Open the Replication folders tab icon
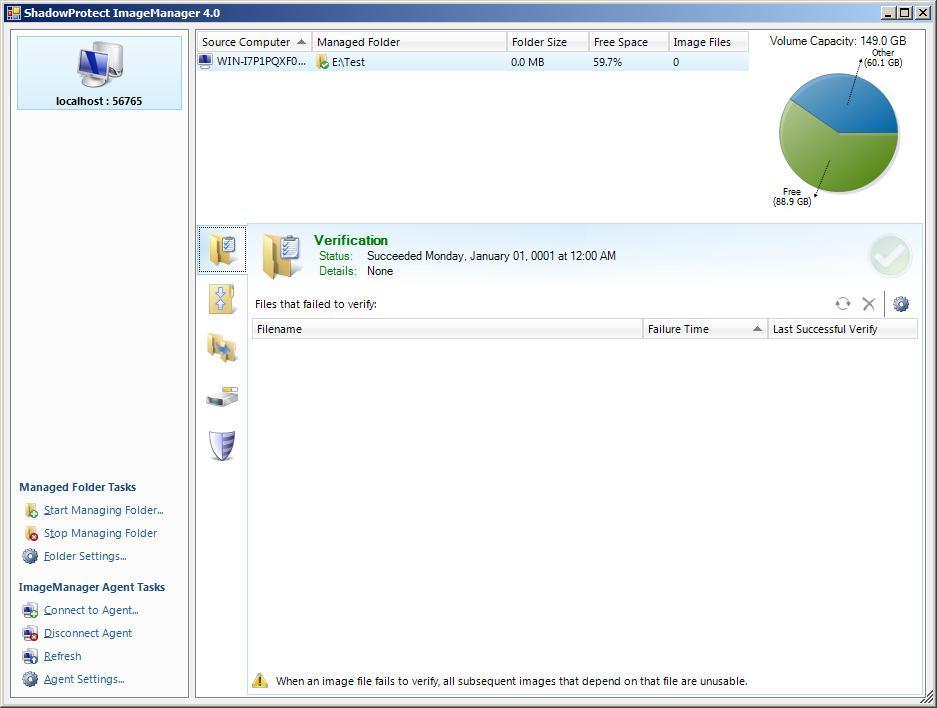The width and height of the screenshot is (937, 708). pyautogui.click(x=222, y=348)
